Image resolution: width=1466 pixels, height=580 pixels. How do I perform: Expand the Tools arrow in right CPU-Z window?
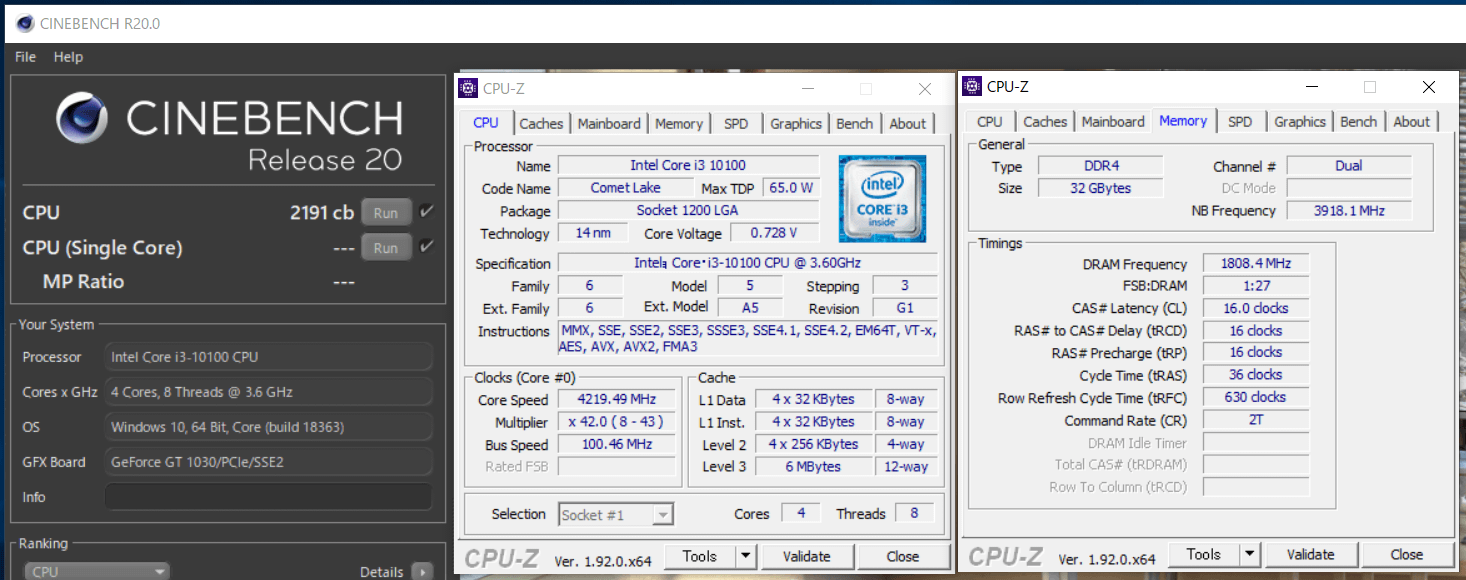(1250, 554)
